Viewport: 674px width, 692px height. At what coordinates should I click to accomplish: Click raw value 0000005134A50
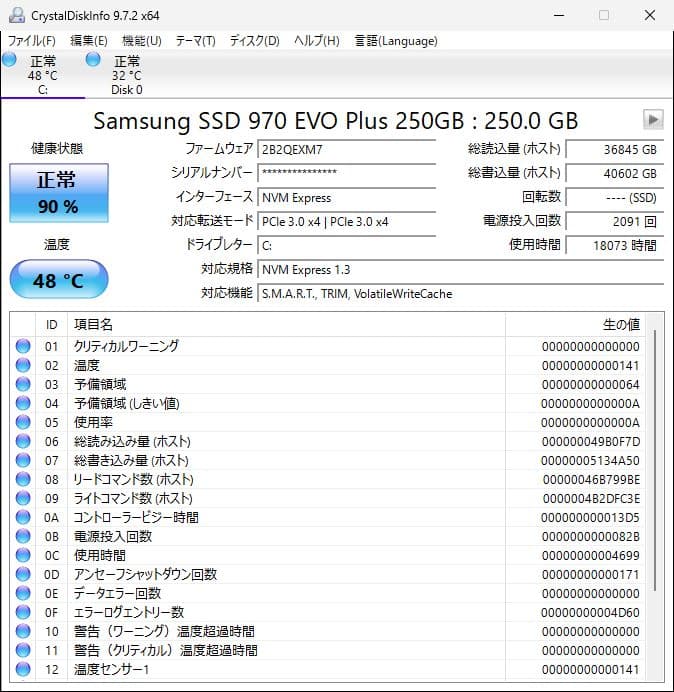[590, 460]
